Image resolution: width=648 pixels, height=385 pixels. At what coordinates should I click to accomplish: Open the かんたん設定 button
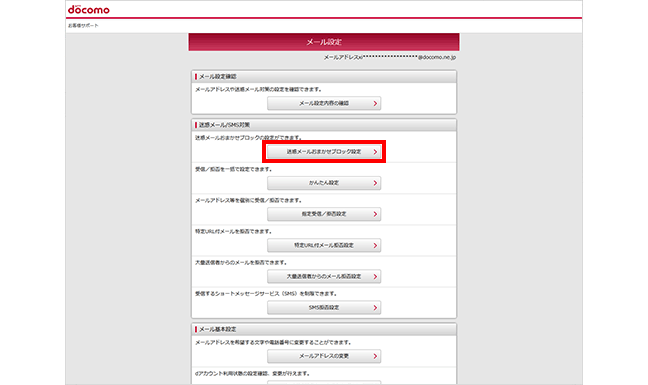324,183
